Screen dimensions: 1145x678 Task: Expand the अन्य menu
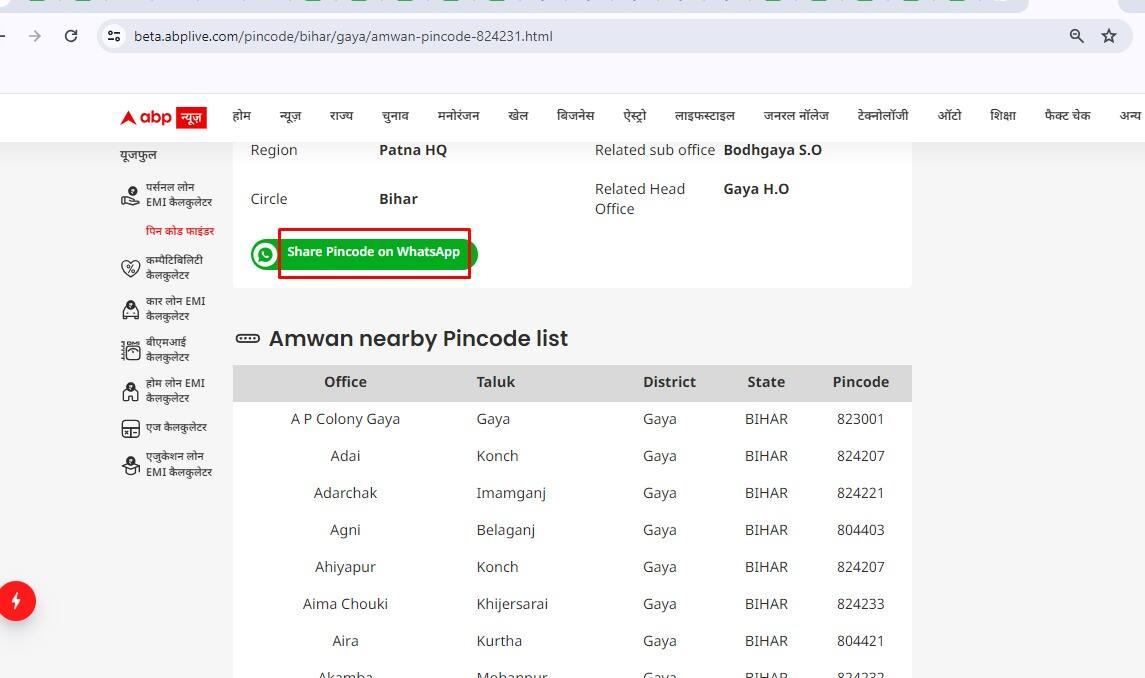pyautogui.click(x=1130, y=116)
